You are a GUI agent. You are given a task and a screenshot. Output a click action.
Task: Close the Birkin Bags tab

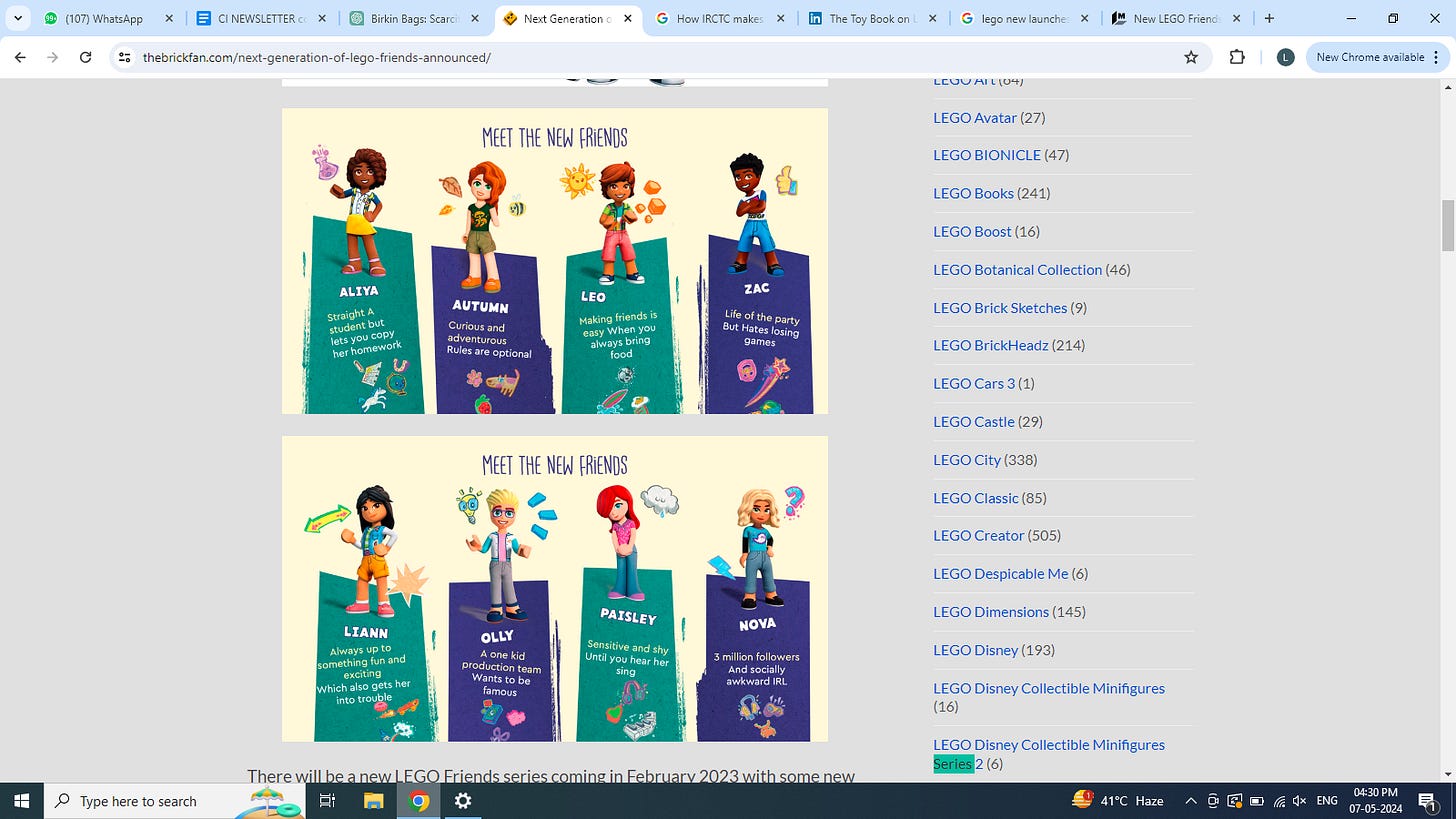point(474,18)
